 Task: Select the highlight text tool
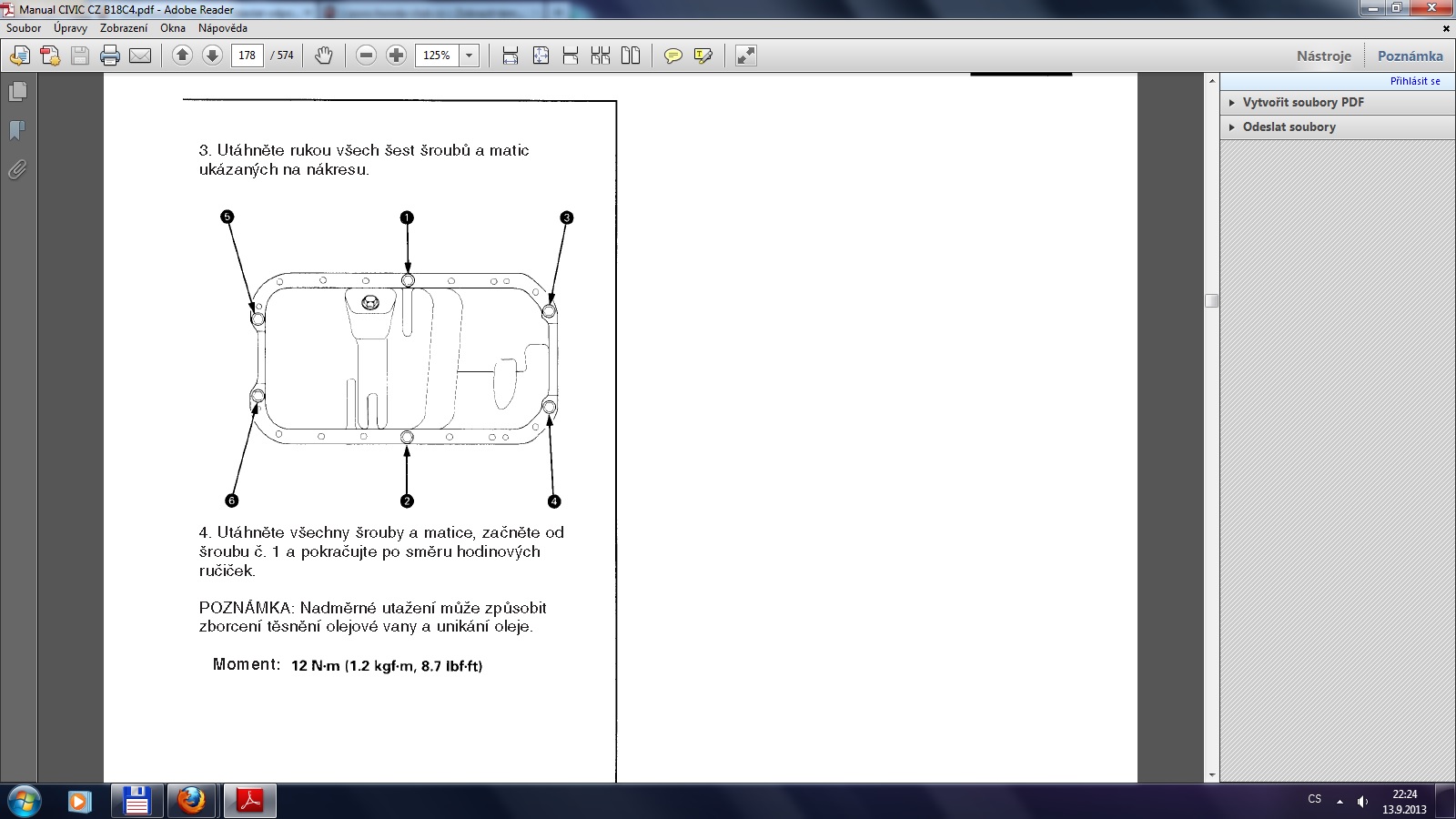[703, 56]
